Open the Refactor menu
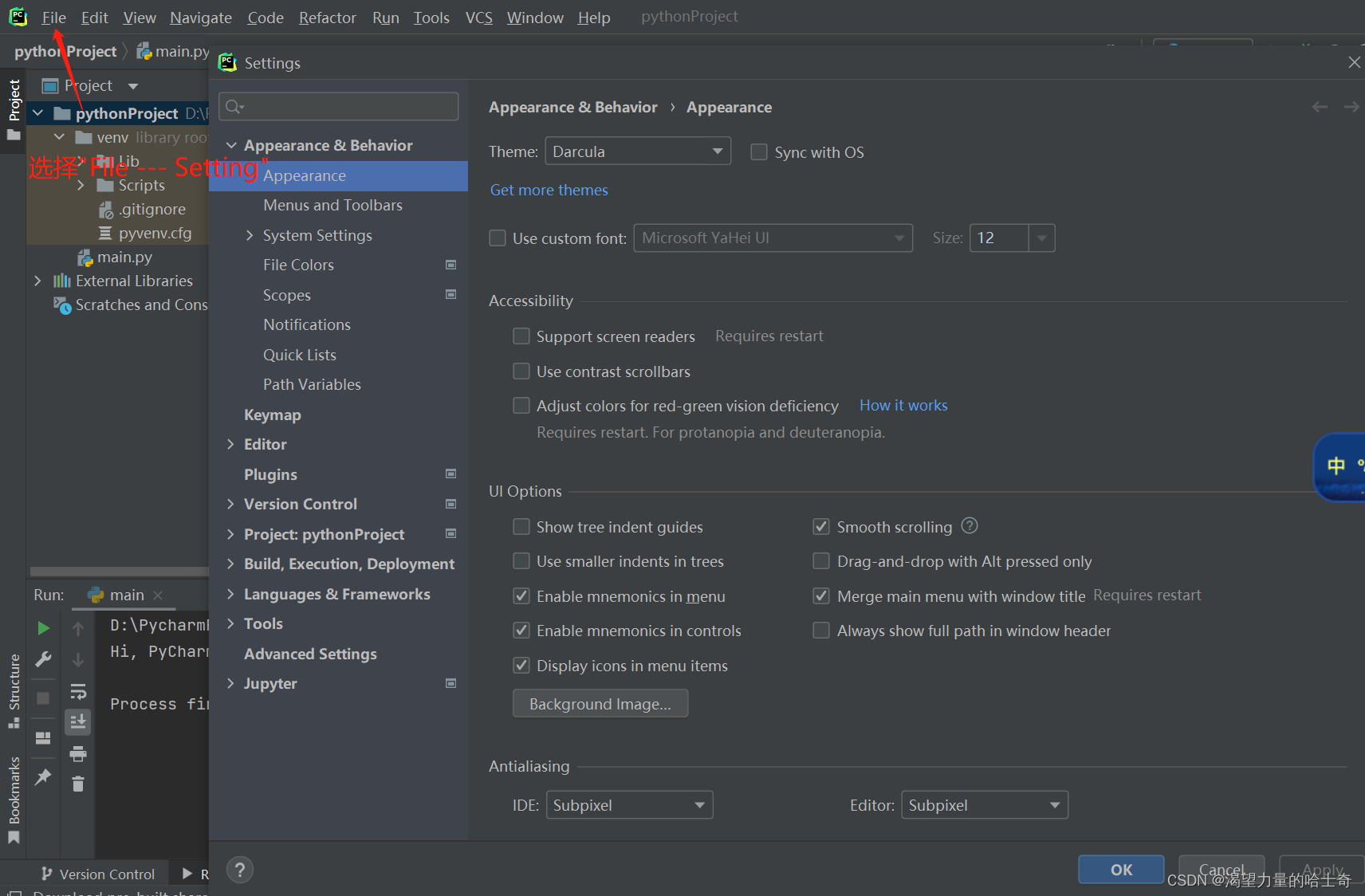The height and width of the screenshot is (896, 1365). [x=327, y=18]
